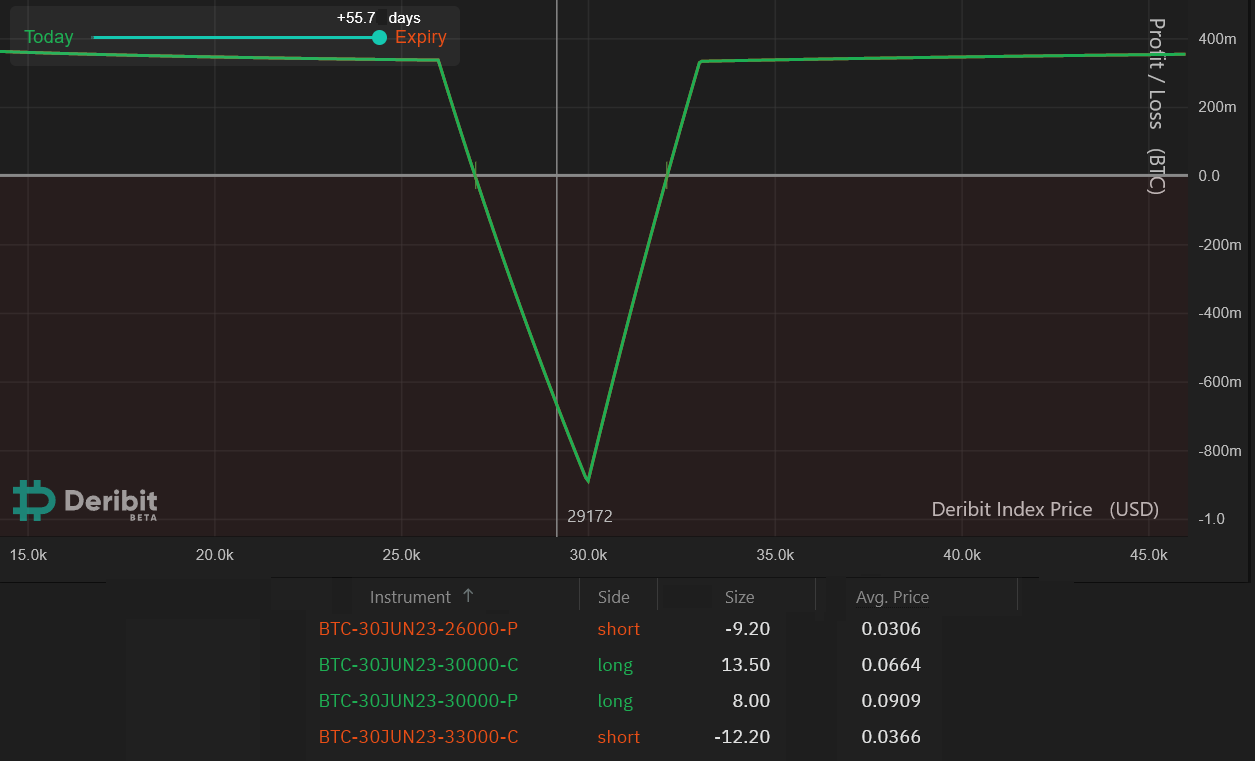Click the teal slider handle near Expiry

click(379, 37)
